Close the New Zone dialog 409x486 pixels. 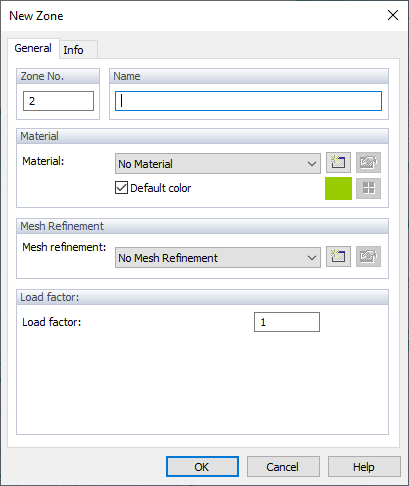393,15
